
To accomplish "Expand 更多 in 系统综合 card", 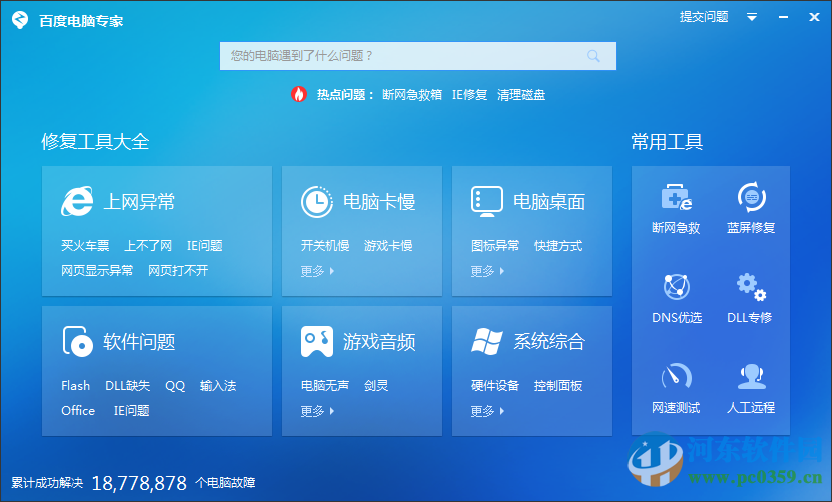I will point(487,411).
